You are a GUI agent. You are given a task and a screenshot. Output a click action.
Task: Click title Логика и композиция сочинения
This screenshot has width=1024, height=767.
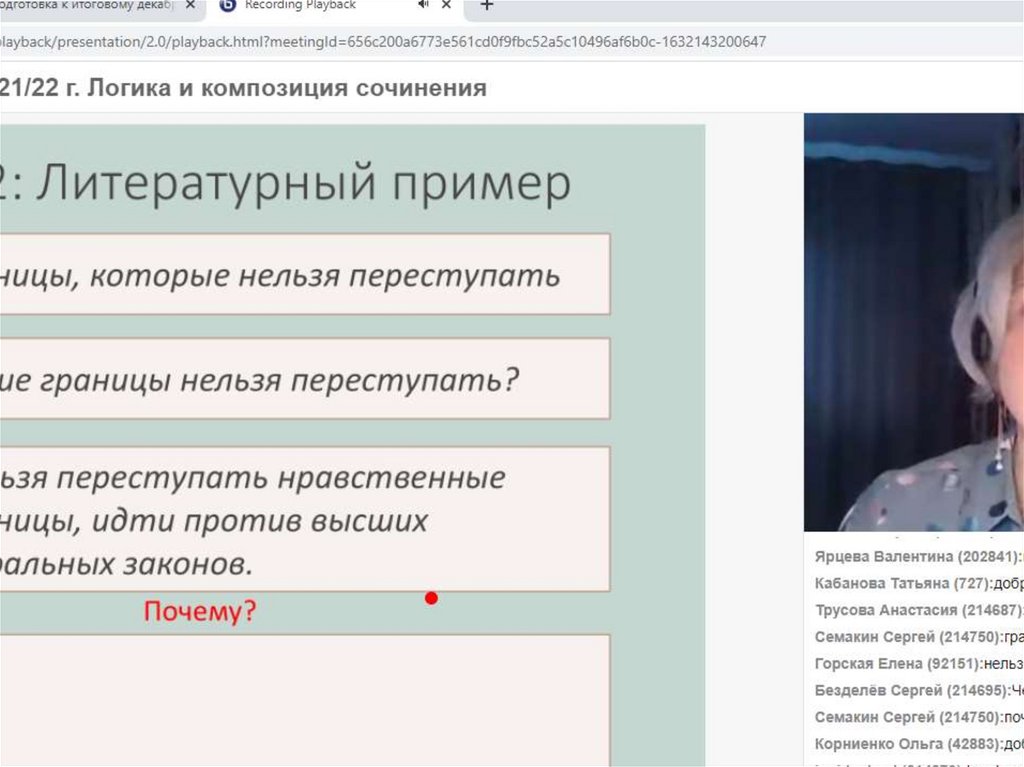(x=287, y=88)
